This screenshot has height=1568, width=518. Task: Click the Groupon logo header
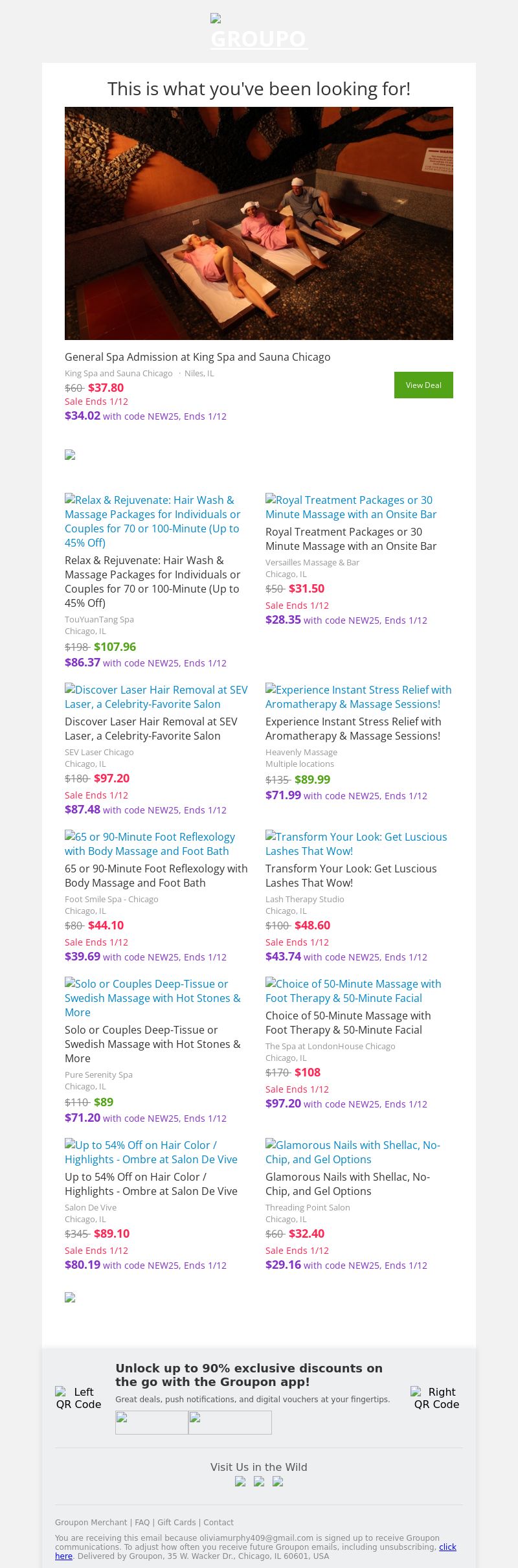(258, 34)
